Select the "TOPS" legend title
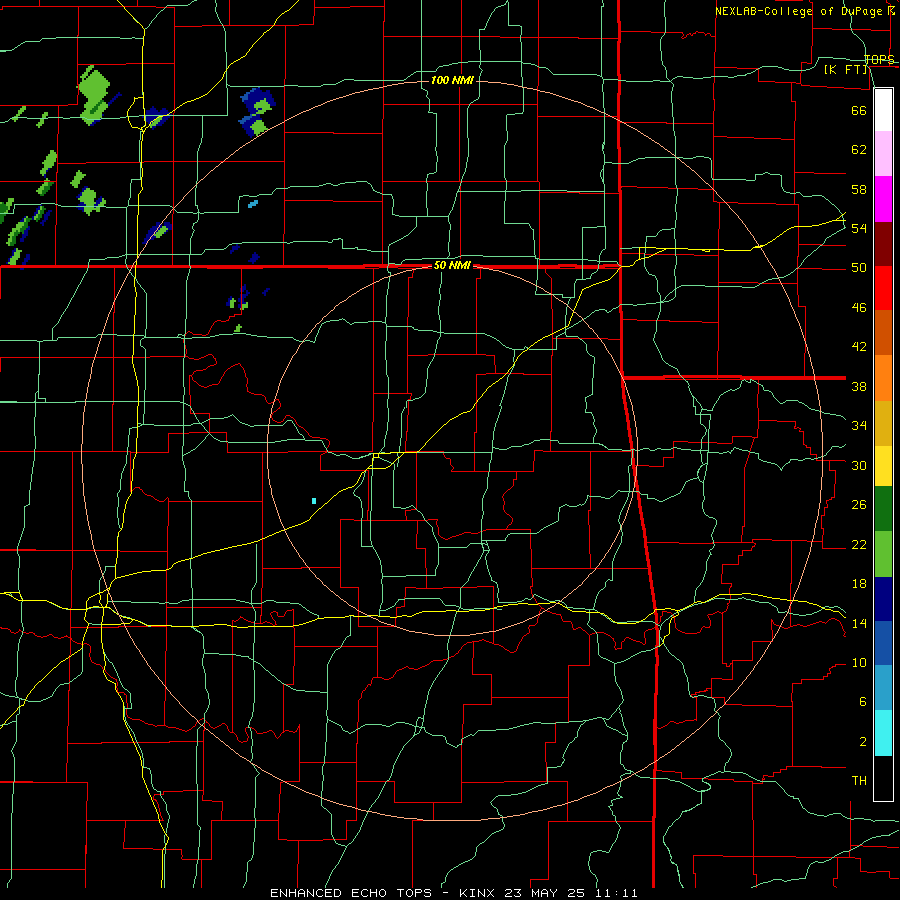The image size is (900, 900). coord(879,59)
